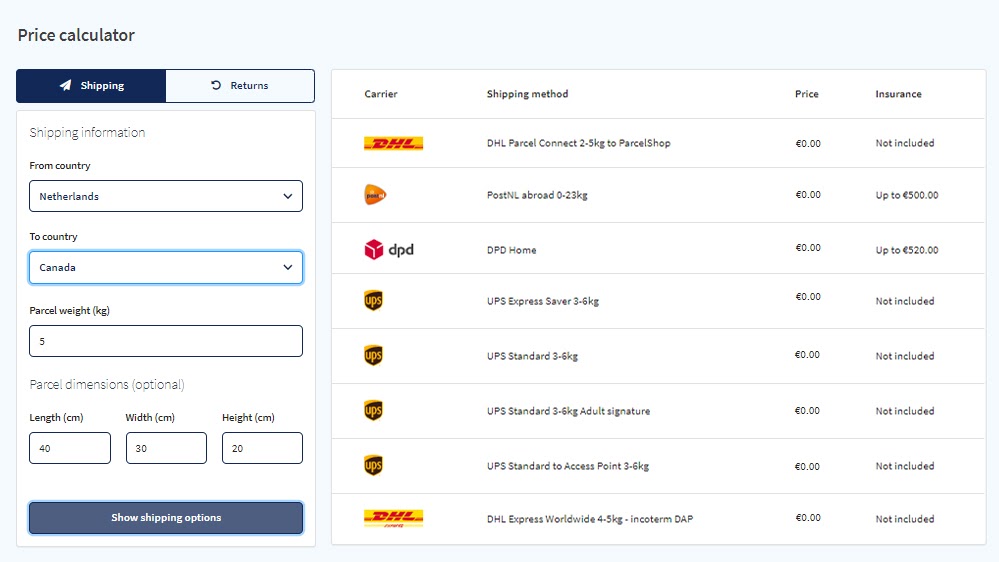Open the To country dropdown showing Canada
The width and height of the screenshot is (999, 562).
click(x=166, y=268)
